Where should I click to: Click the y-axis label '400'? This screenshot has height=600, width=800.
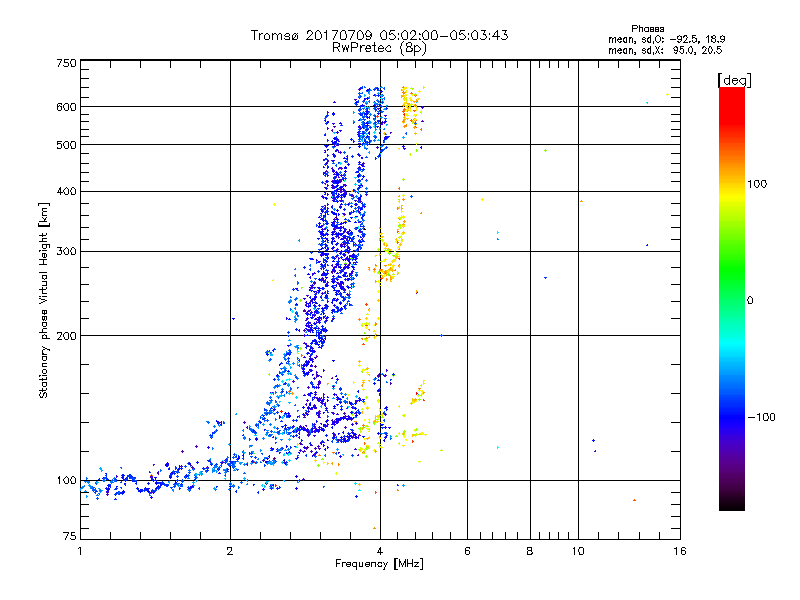(66, 192)
